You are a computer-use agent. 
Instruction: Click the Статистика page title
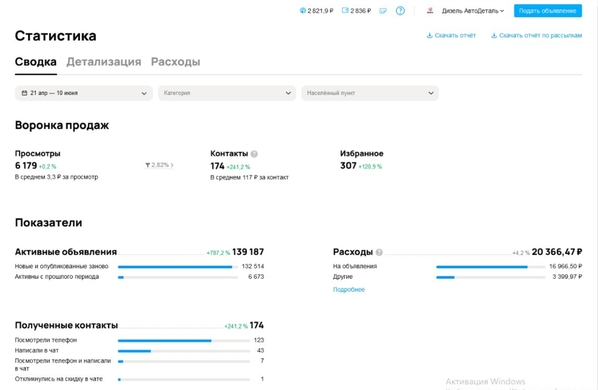[56, 36]
